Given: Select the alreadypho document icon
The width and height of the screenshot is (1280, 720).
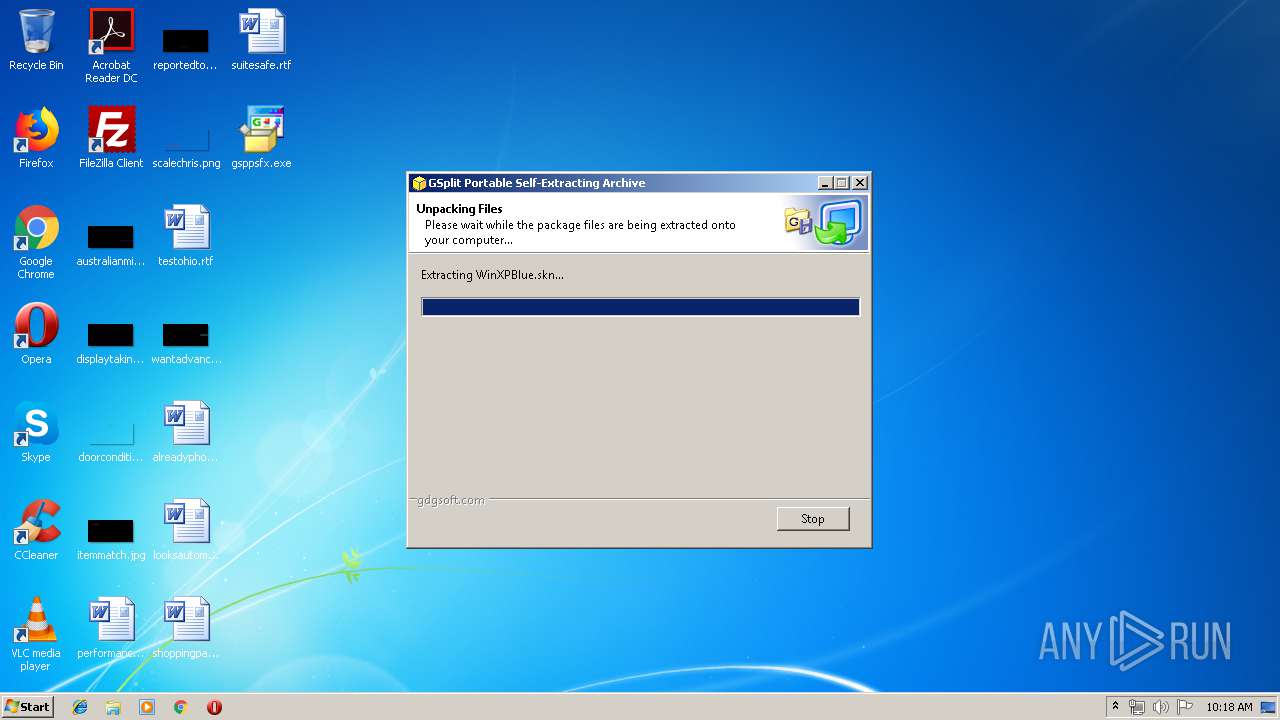Looking at the screenshot, I should point(186,433).
